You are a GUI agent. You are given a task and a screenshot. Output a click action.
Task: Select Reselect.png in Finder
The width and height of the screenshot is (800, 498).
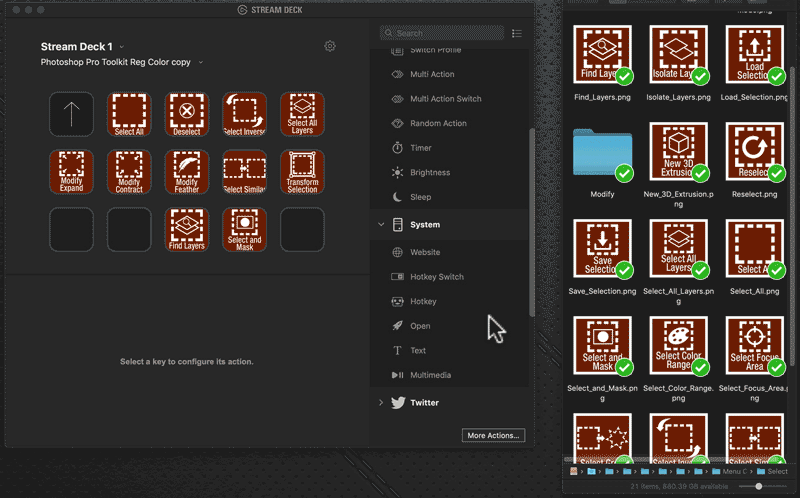click(x=755, y=151)
